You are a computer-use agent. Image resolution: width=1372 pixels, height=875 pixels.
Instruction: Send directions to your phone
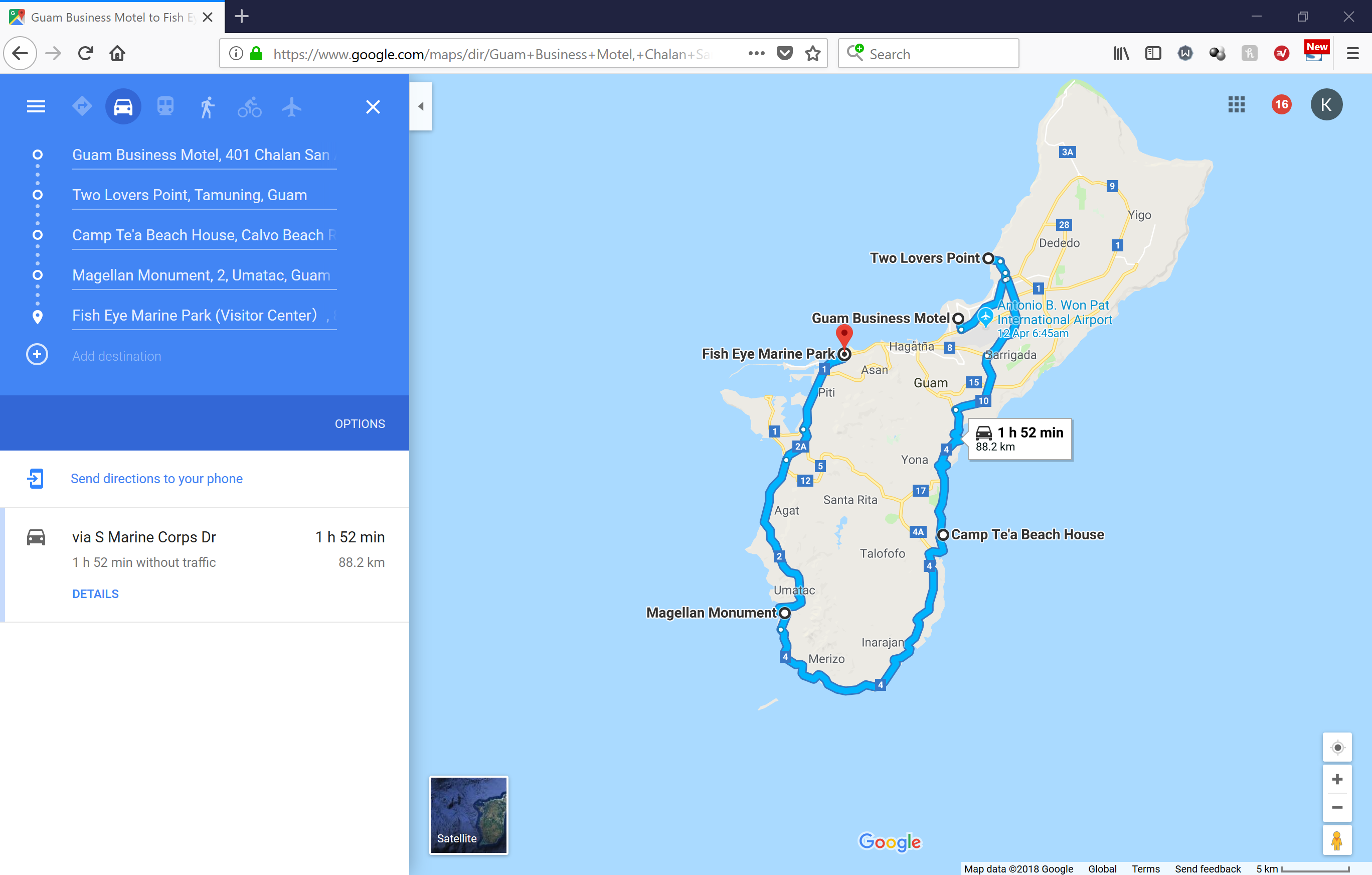tap(156, 478)
